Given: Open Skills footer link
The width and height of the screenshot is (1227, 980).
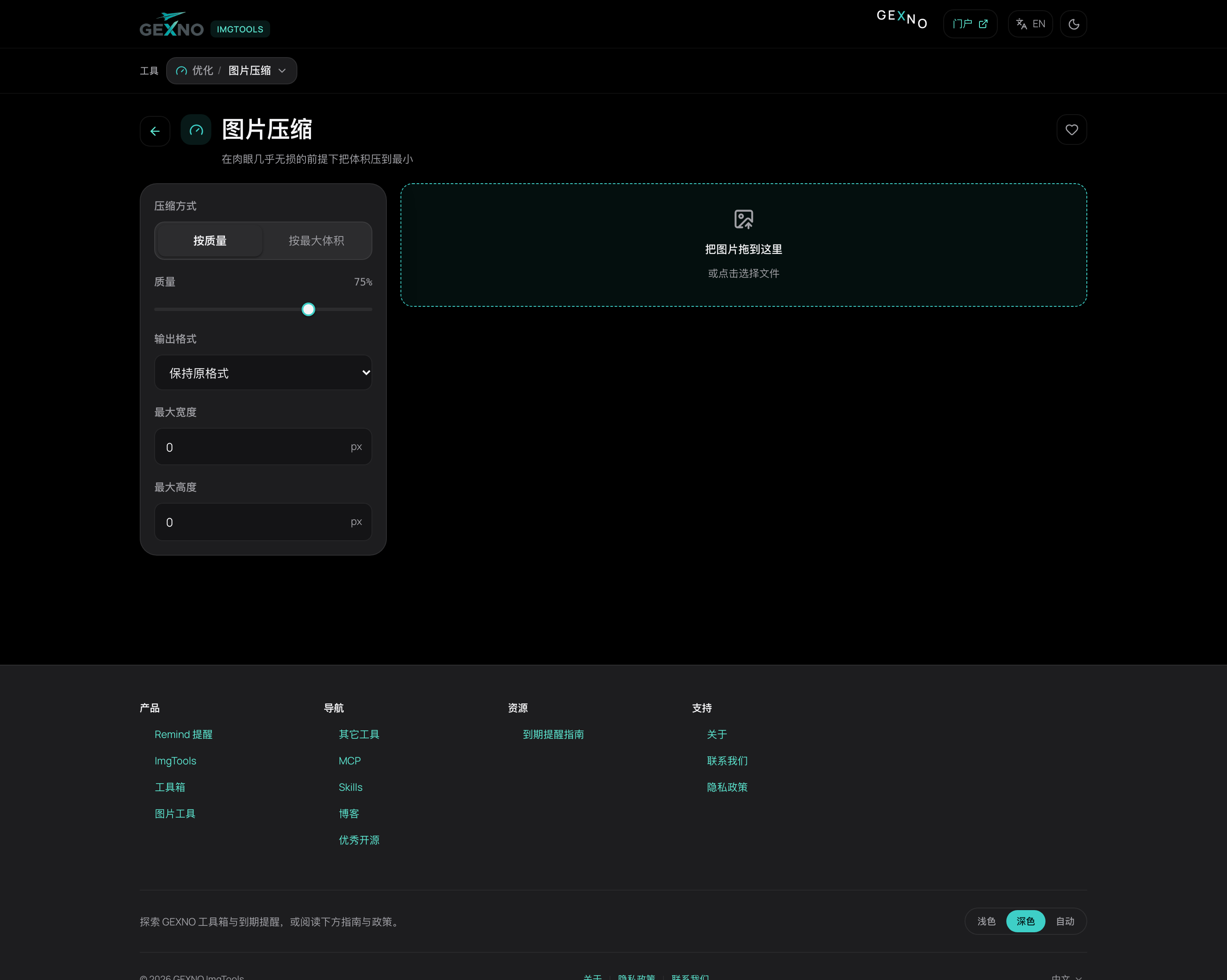Looking at the screenshot, I should tap(350, 787).
